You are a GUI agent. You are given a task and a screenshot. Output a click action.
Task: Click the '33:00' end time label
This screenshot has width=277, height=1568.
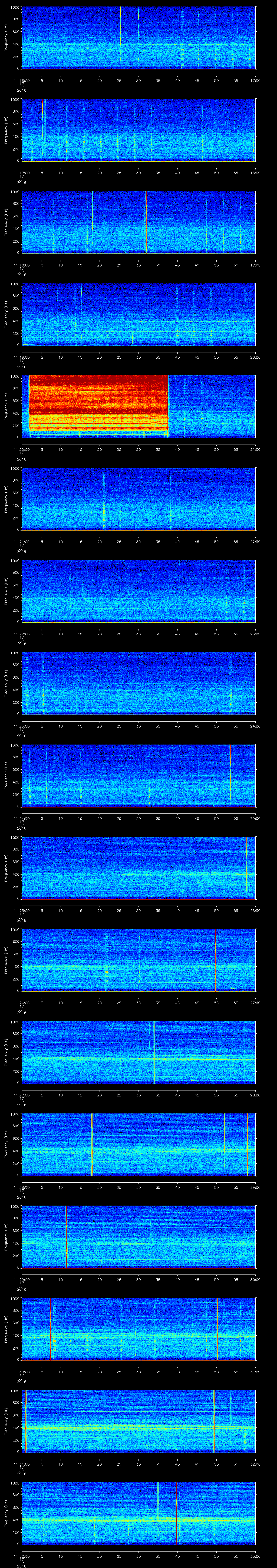tap(255, 1556)
